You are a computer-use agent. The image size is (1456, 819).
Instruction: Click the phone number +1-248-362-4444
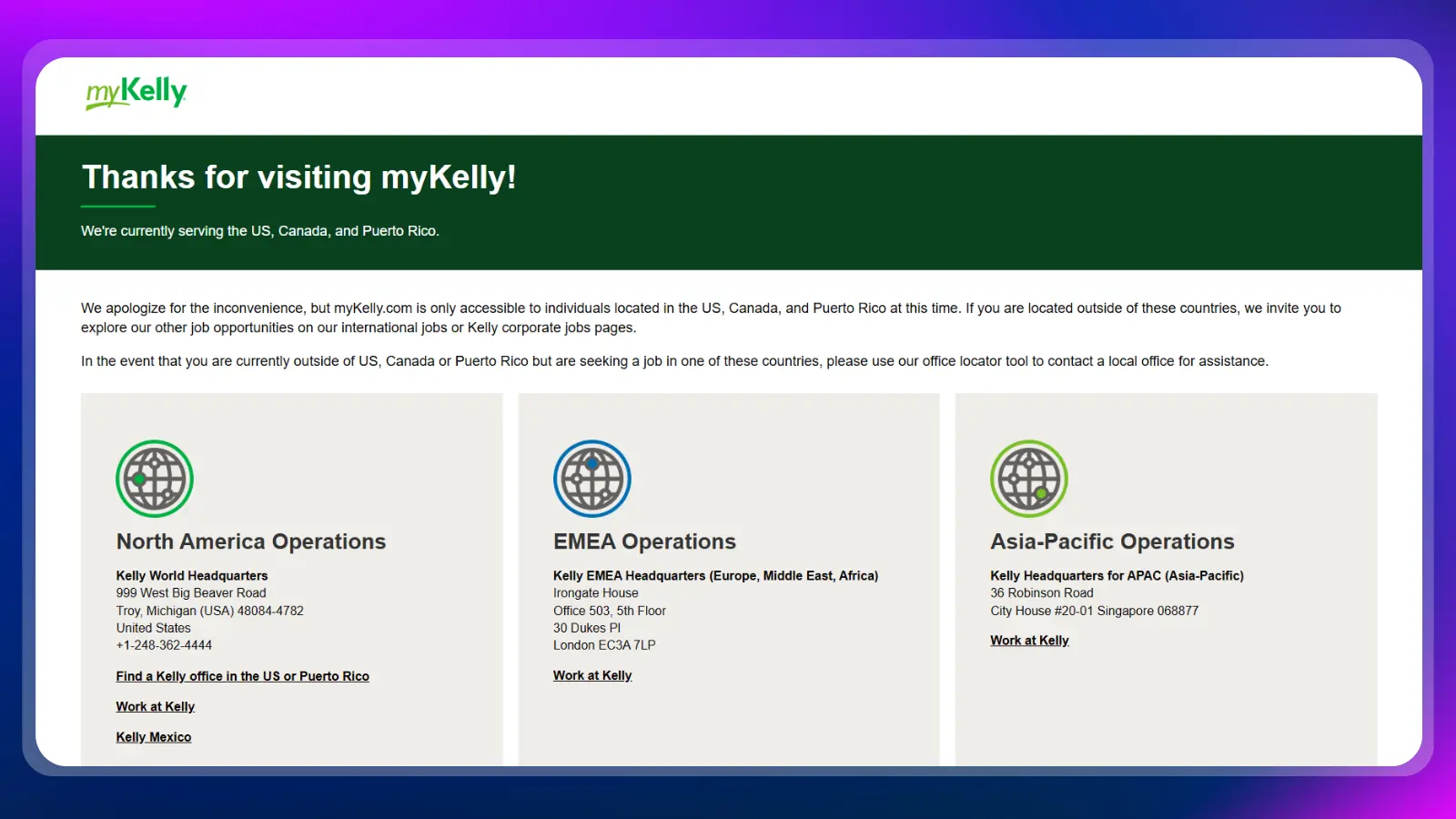point(164,645)
